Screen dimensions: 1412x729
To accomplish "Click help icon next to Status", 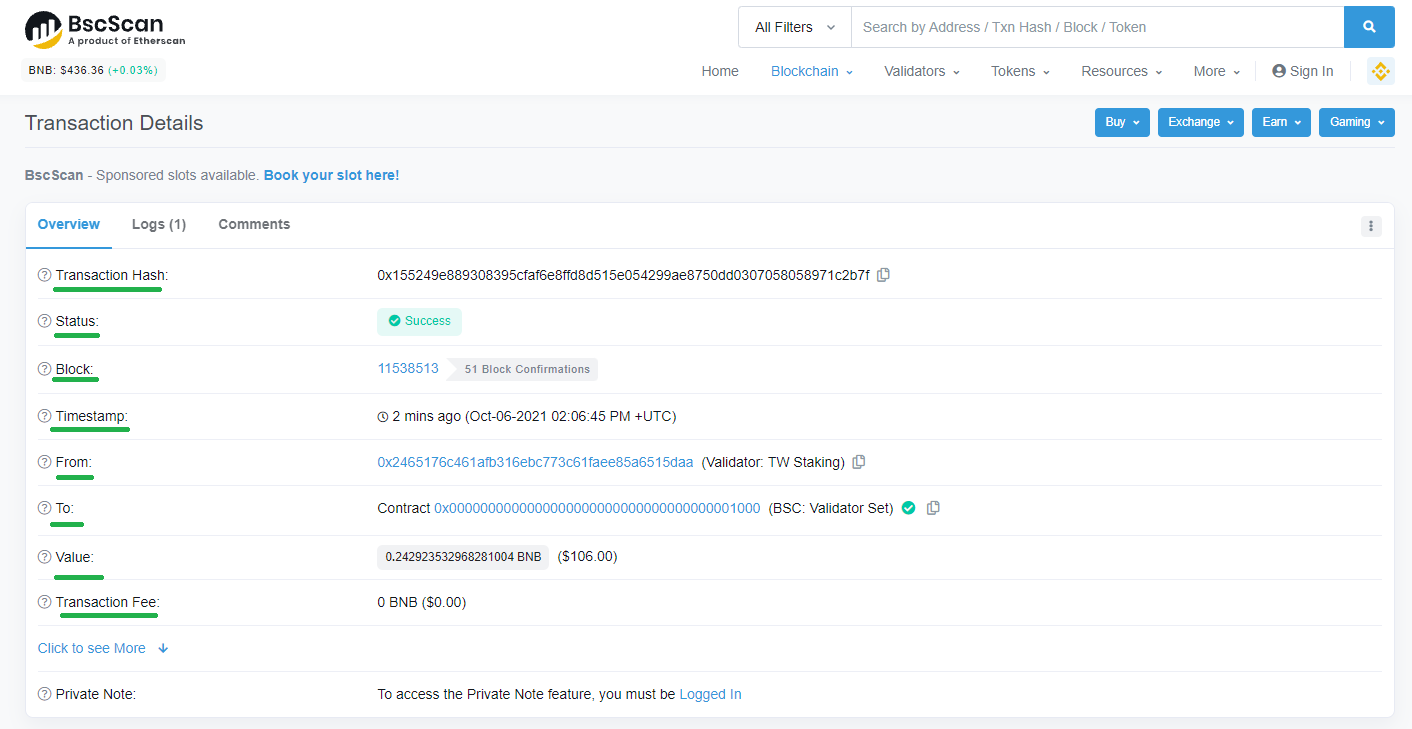I will click(x=44, y=321).
